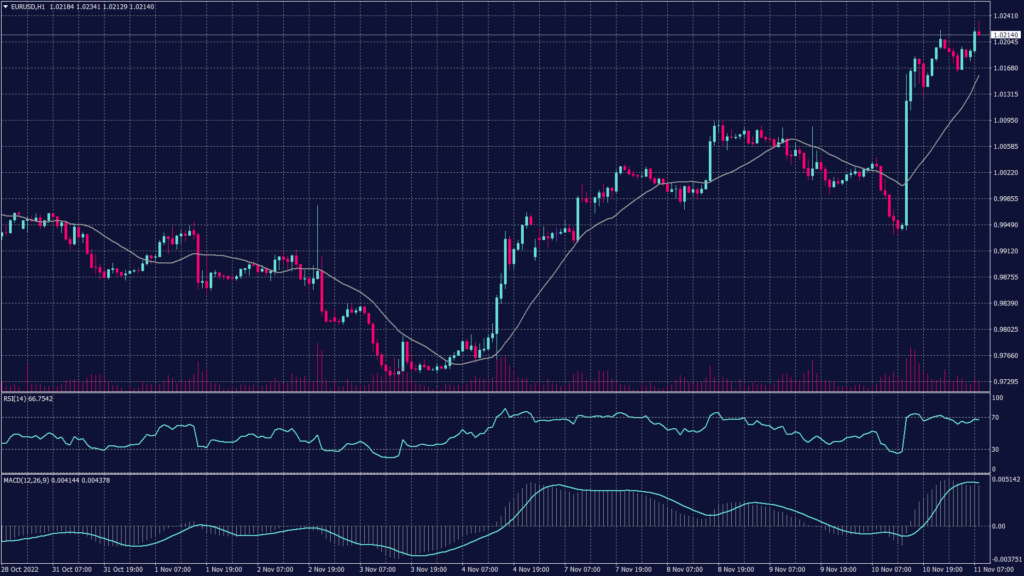Open the dropdown arrow beside EURUSD,H1
This screenshot has width=1024, height=576.
click(5, 7)
